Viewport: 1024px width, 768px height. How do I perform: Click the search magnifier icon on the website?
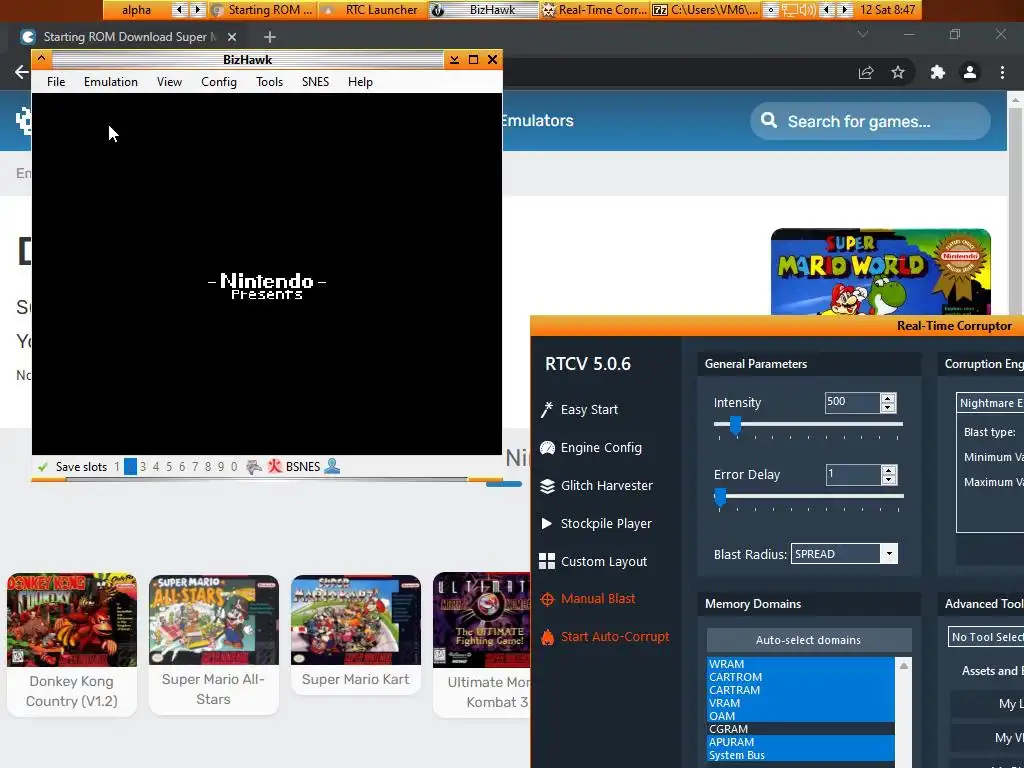click(x=769, y=121)
